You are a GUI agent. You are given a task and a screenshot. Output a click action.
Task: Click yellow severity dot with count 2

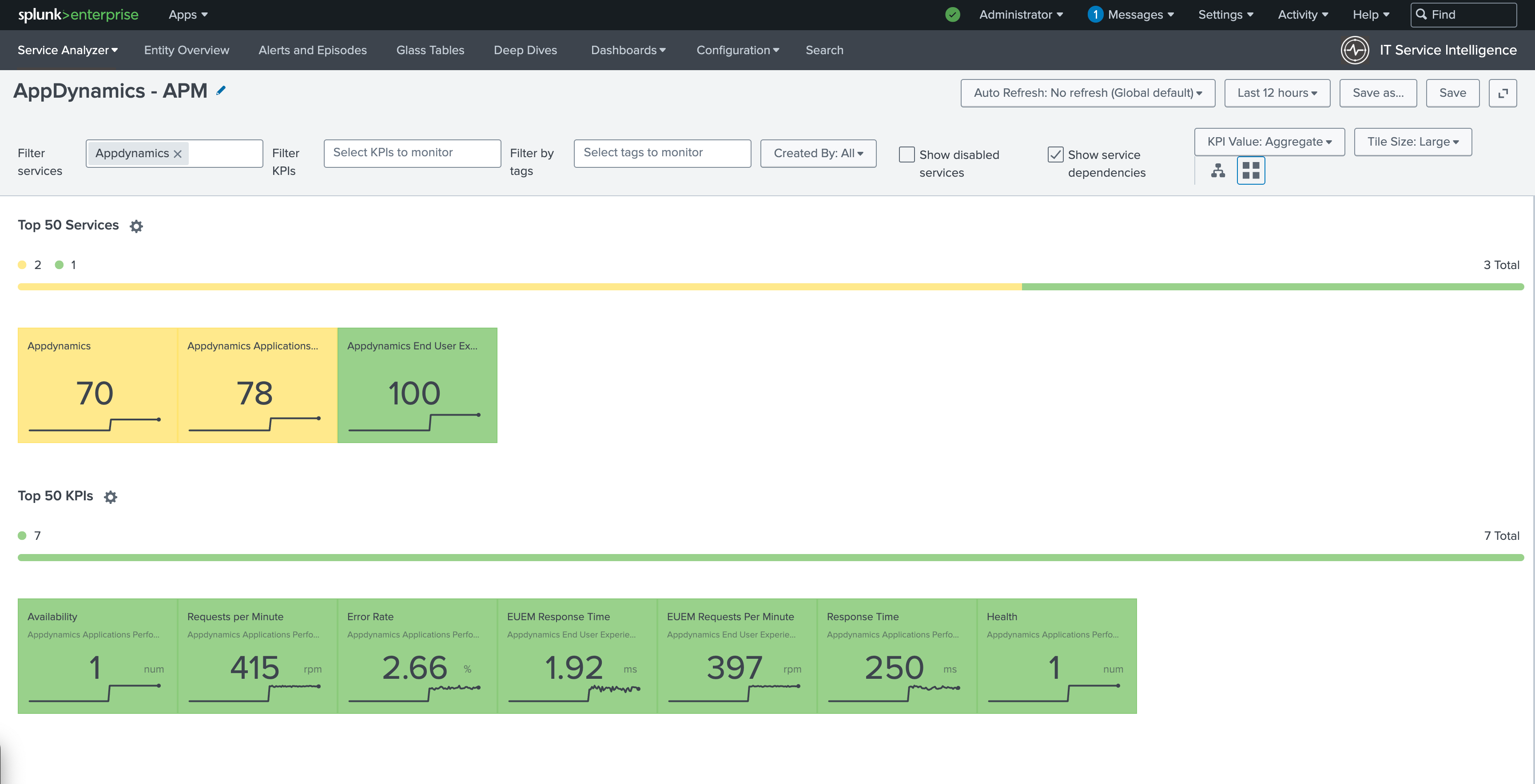click(x=22, y=265)
